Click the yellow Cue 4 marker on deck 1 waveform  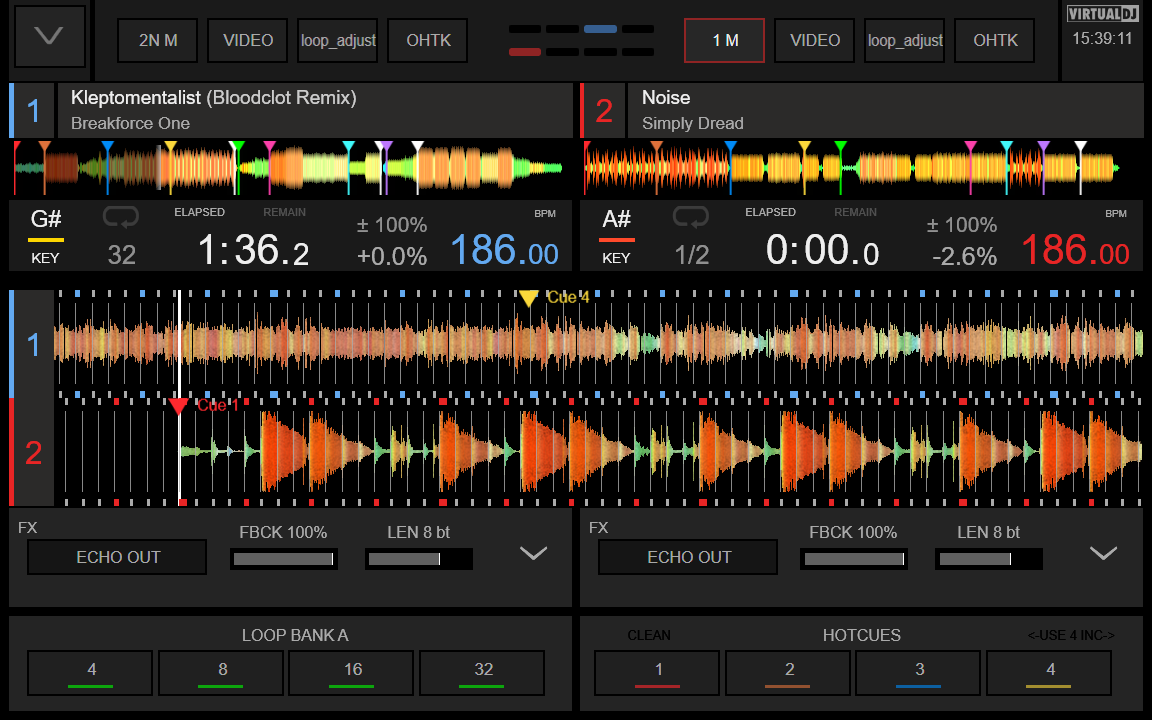[528, 298]
